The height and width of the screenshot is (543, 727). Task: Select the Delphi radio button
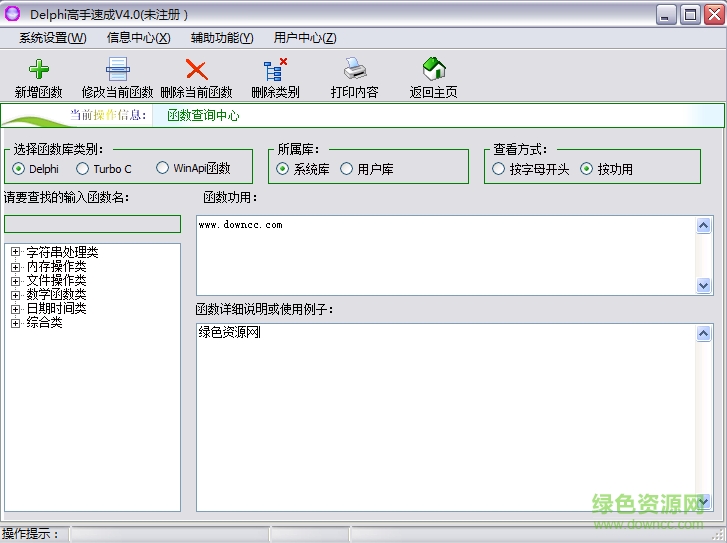[x=19, y=169]
